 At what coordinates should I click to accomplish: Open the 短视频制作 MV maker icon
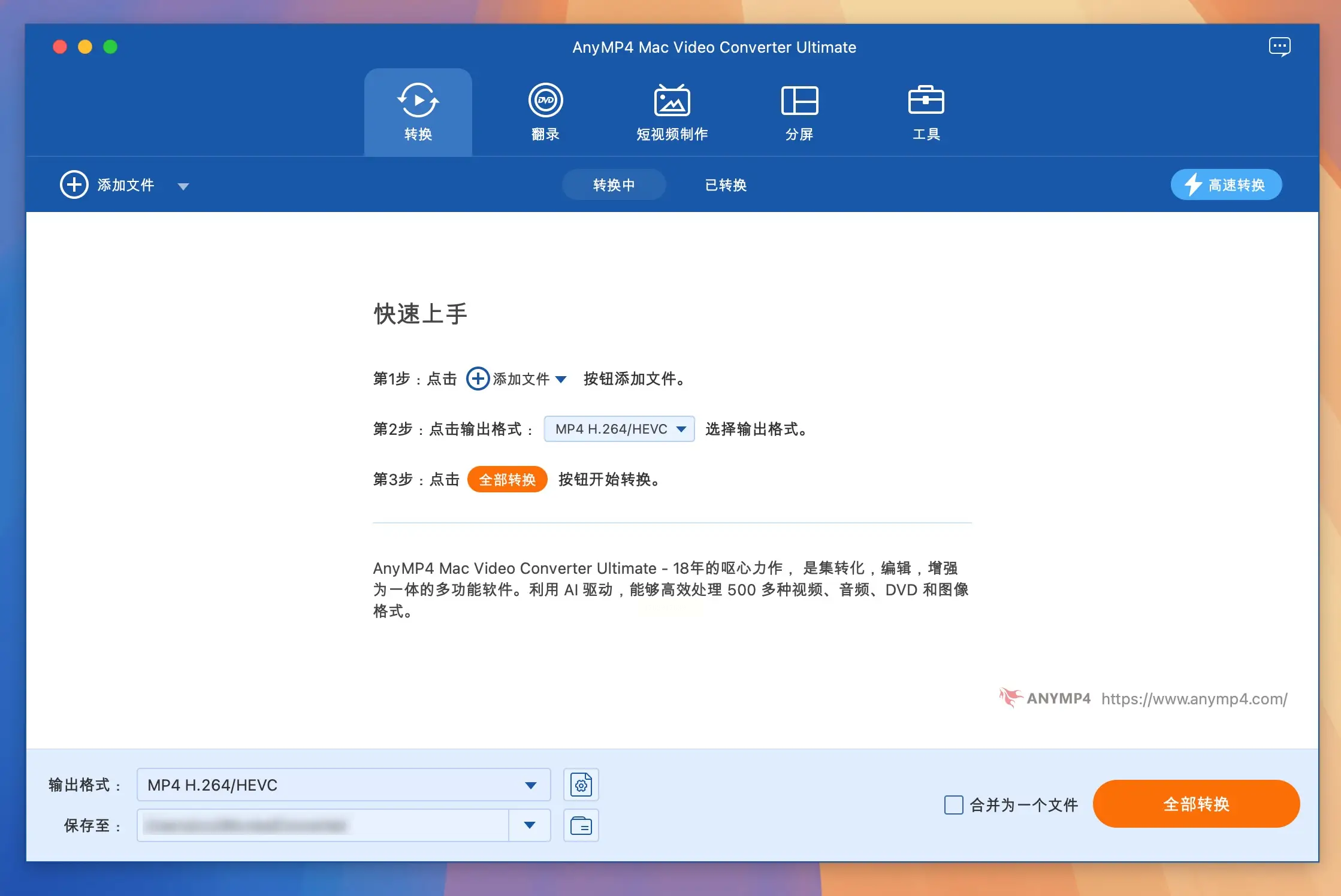tap(672, 101)
